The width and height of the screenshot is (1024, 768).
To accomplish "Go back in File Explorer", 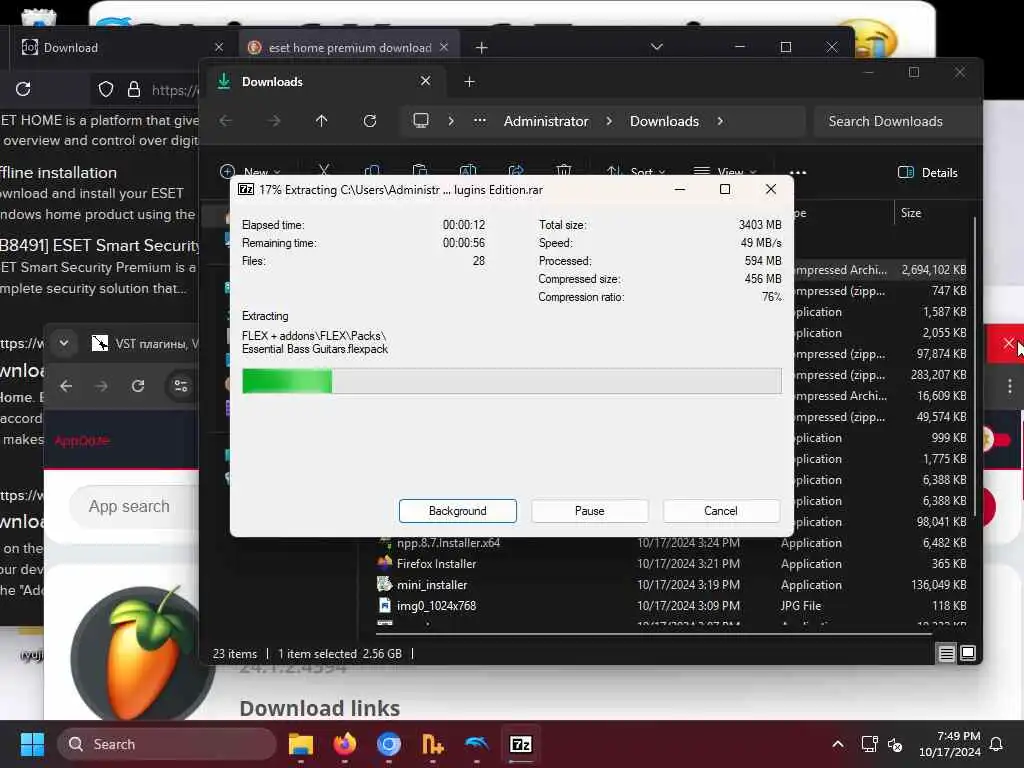I will pos(226,121).
